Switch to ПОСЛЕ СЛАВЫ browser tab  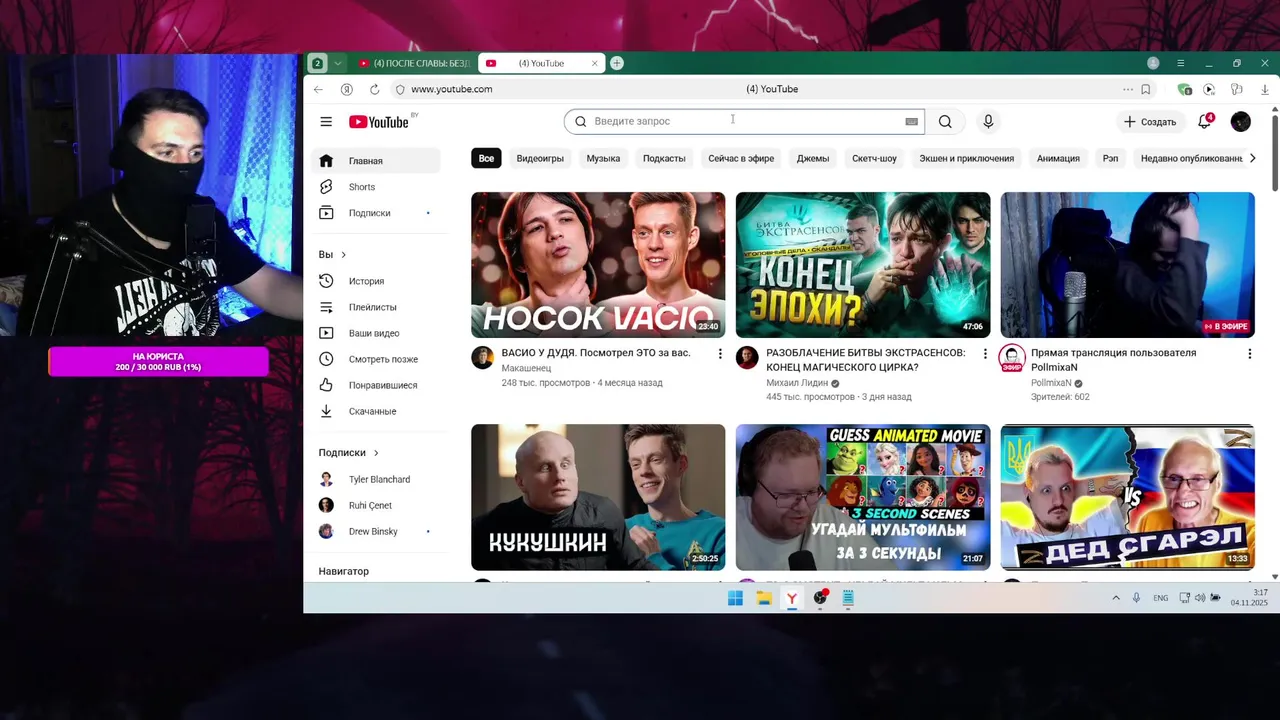415,63
